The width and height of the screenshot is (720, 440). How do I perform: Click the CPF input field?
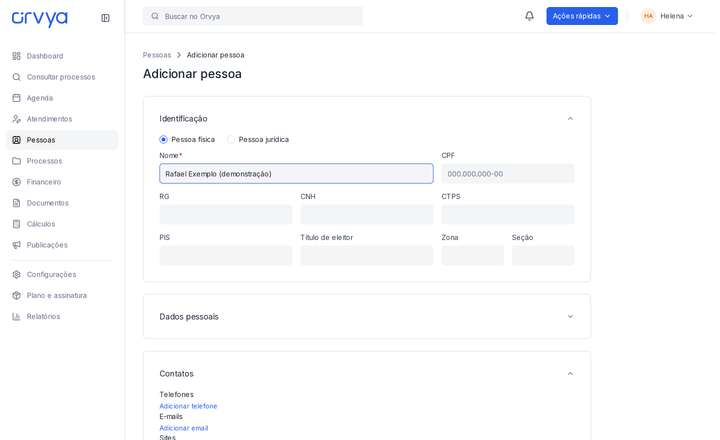click(508, 174)
